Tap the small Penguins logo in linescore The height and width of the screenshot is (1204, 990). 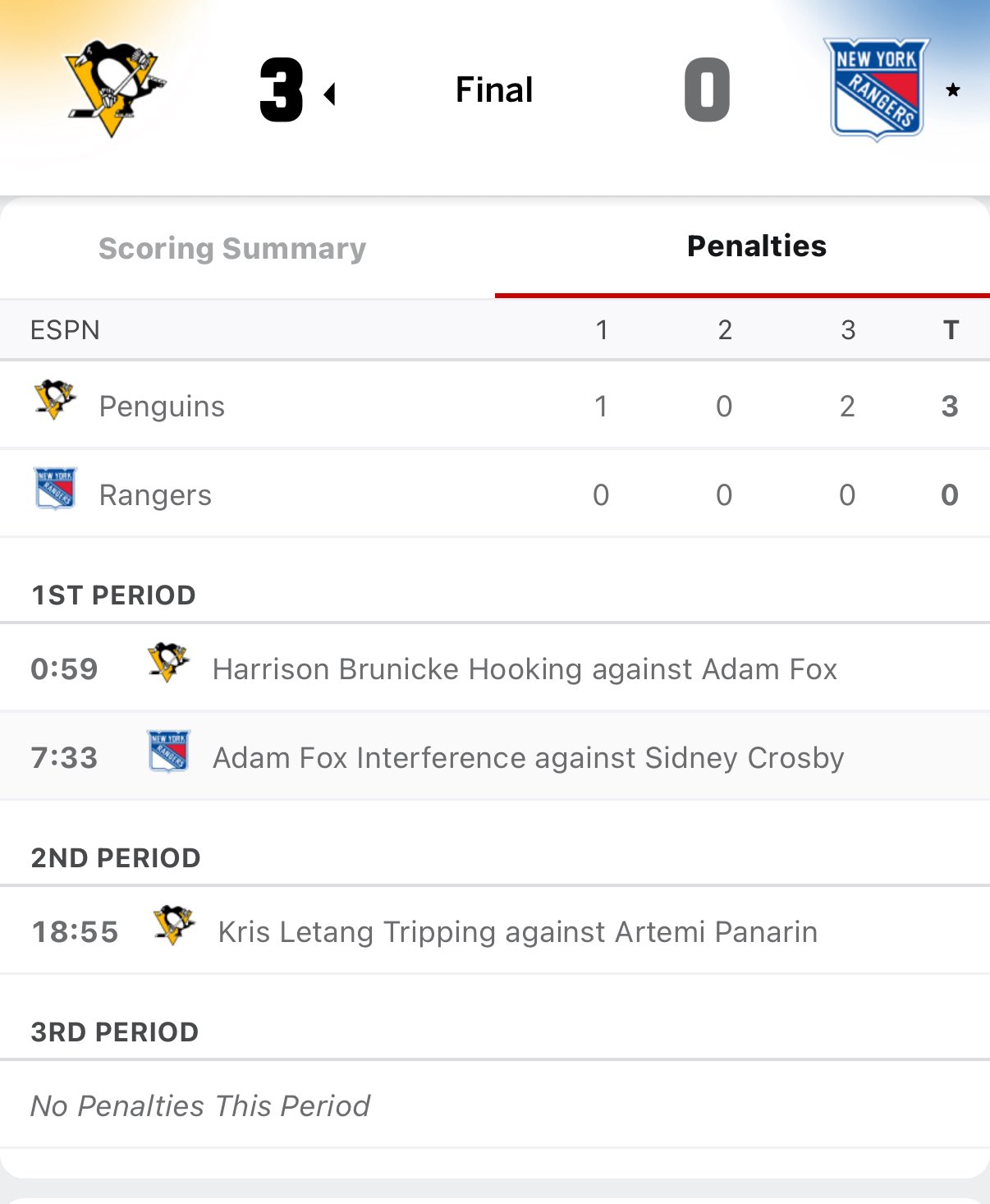pos(55,400)
